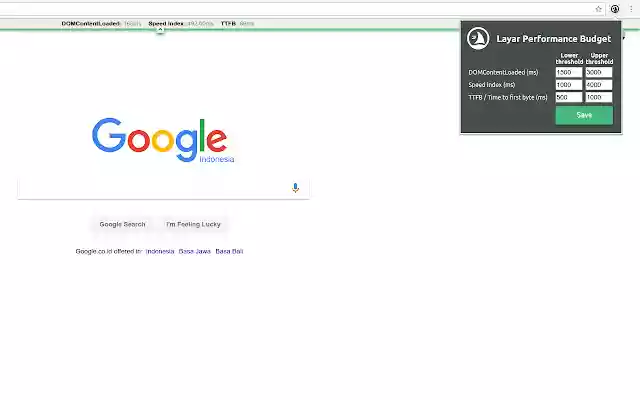Collapse the performance bar with the chevron
This screenshot has height=400, width=640.
click(160, 30)
